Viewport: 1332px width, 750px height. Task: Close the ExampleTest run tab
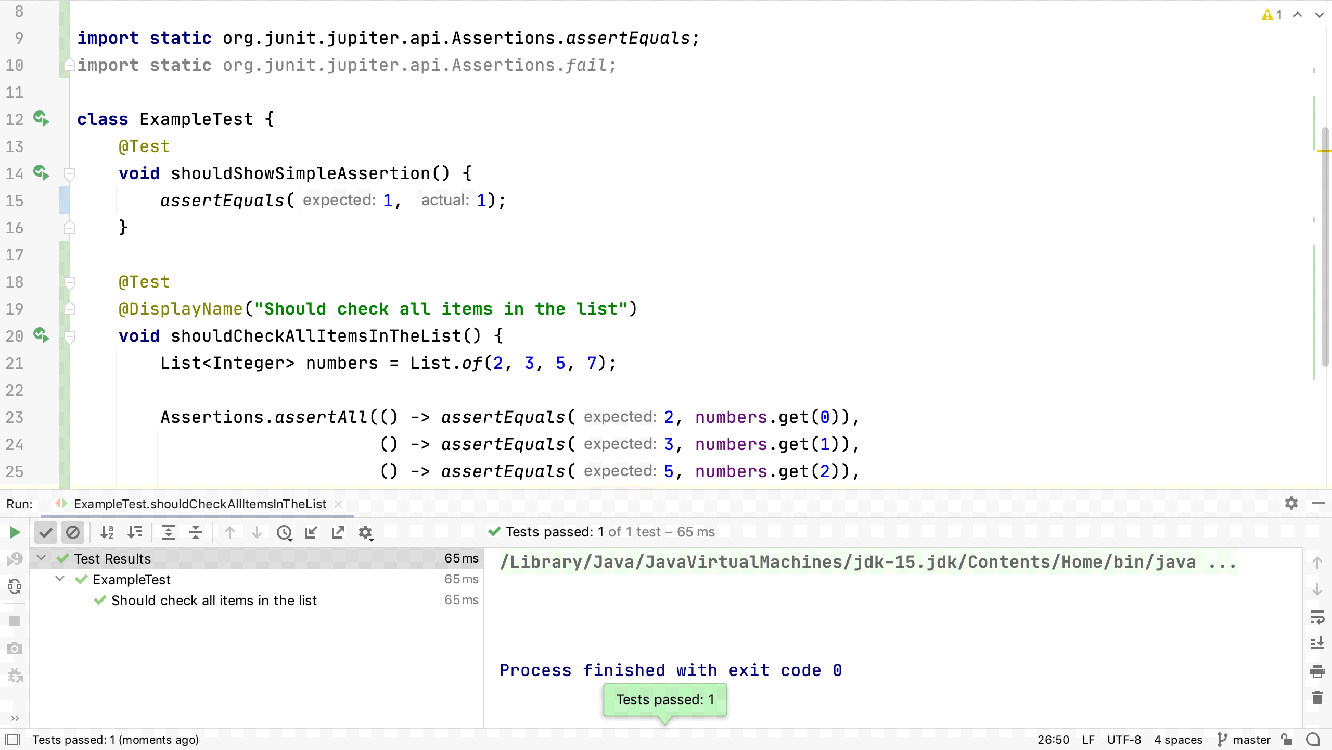click(x=337, y=504)
